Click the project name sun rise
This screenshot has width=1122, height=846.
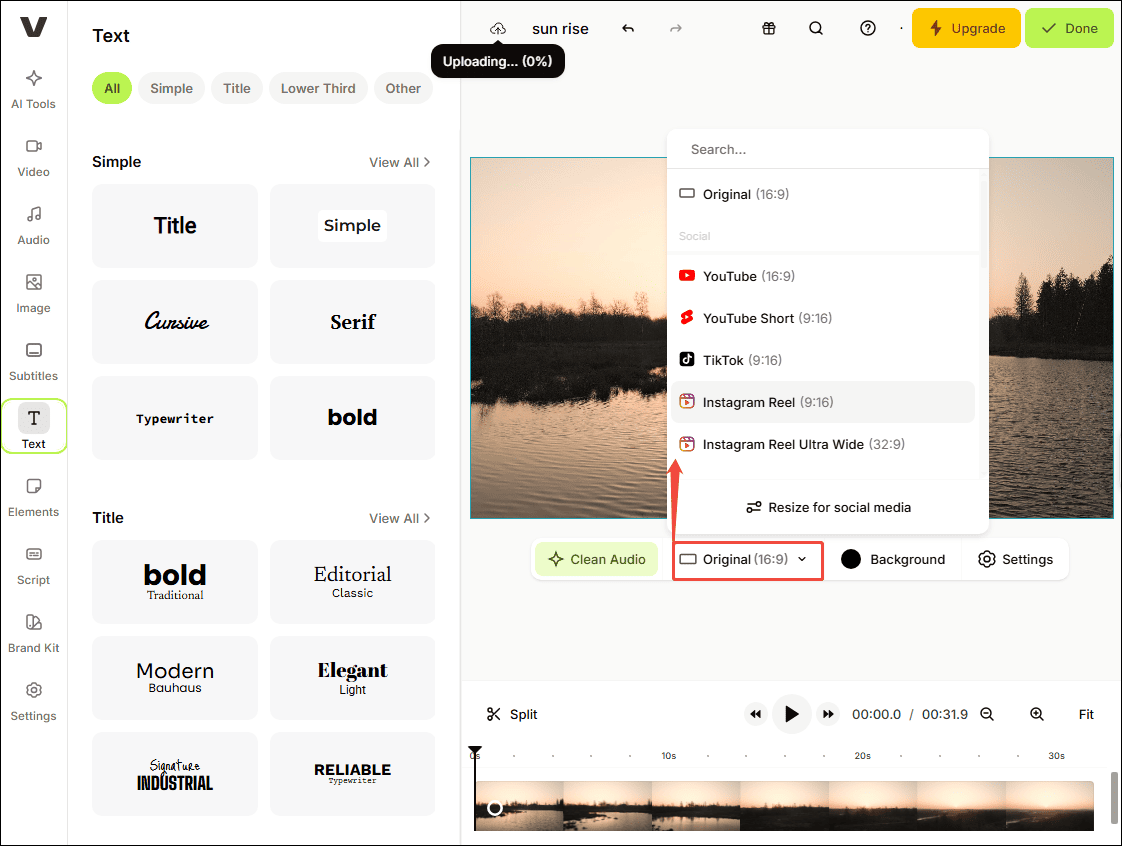click(x=560, y=29)
